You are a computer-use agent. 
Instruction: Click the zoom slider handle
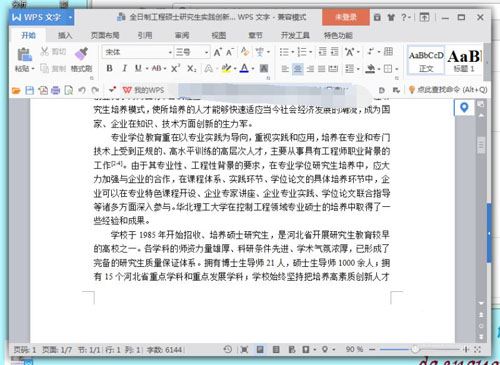[415, 349]
